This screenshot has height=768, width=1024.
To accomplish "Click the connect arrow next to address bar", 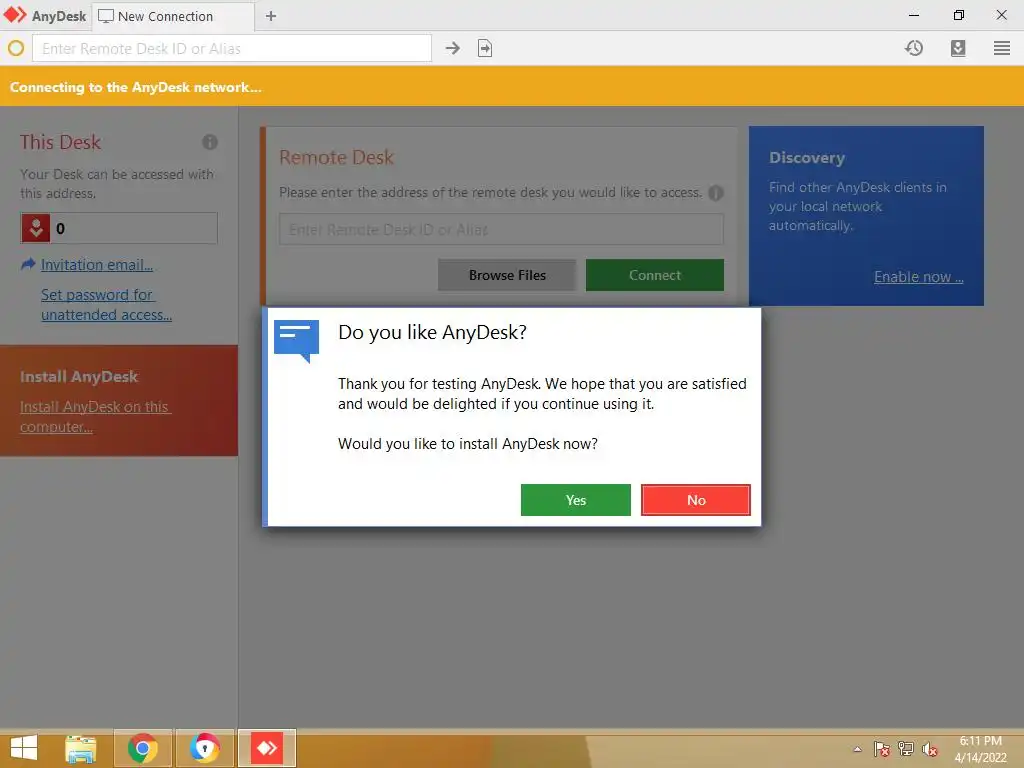I will tap(453, 48).
